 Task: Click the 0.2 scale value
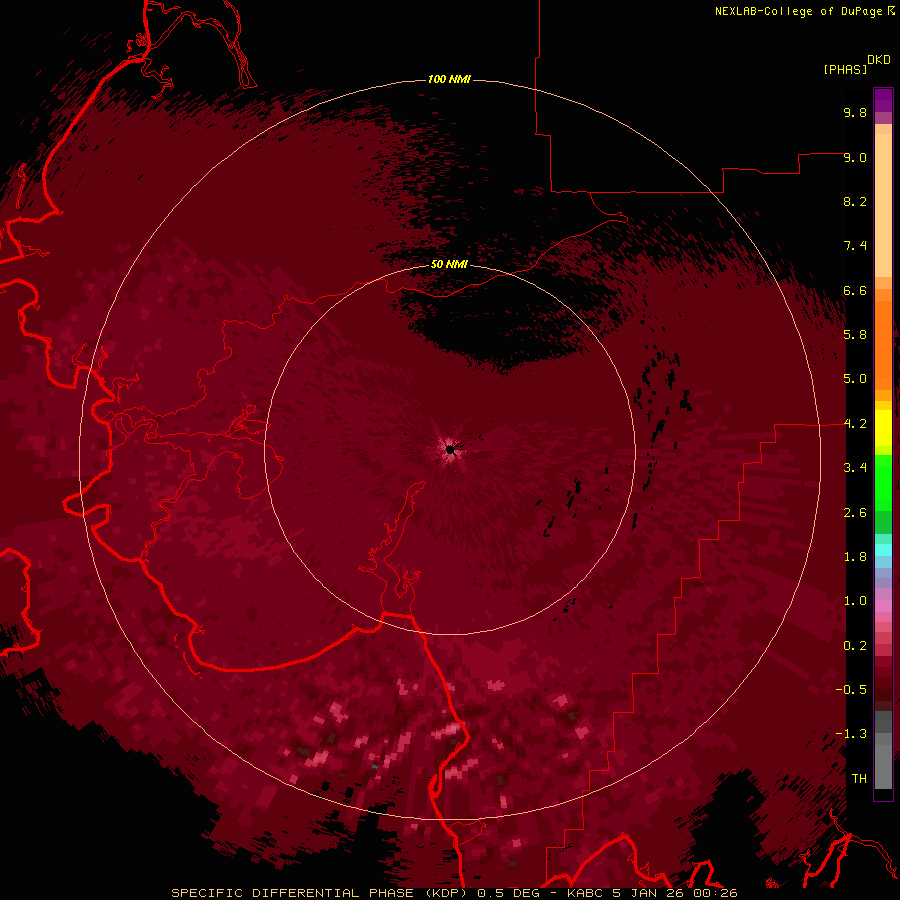[x=855, y=646]
